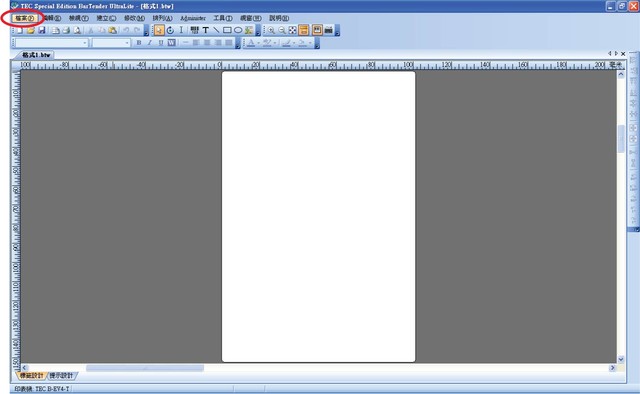Click horizontal scrollbar left arrow

pos(24,368)
